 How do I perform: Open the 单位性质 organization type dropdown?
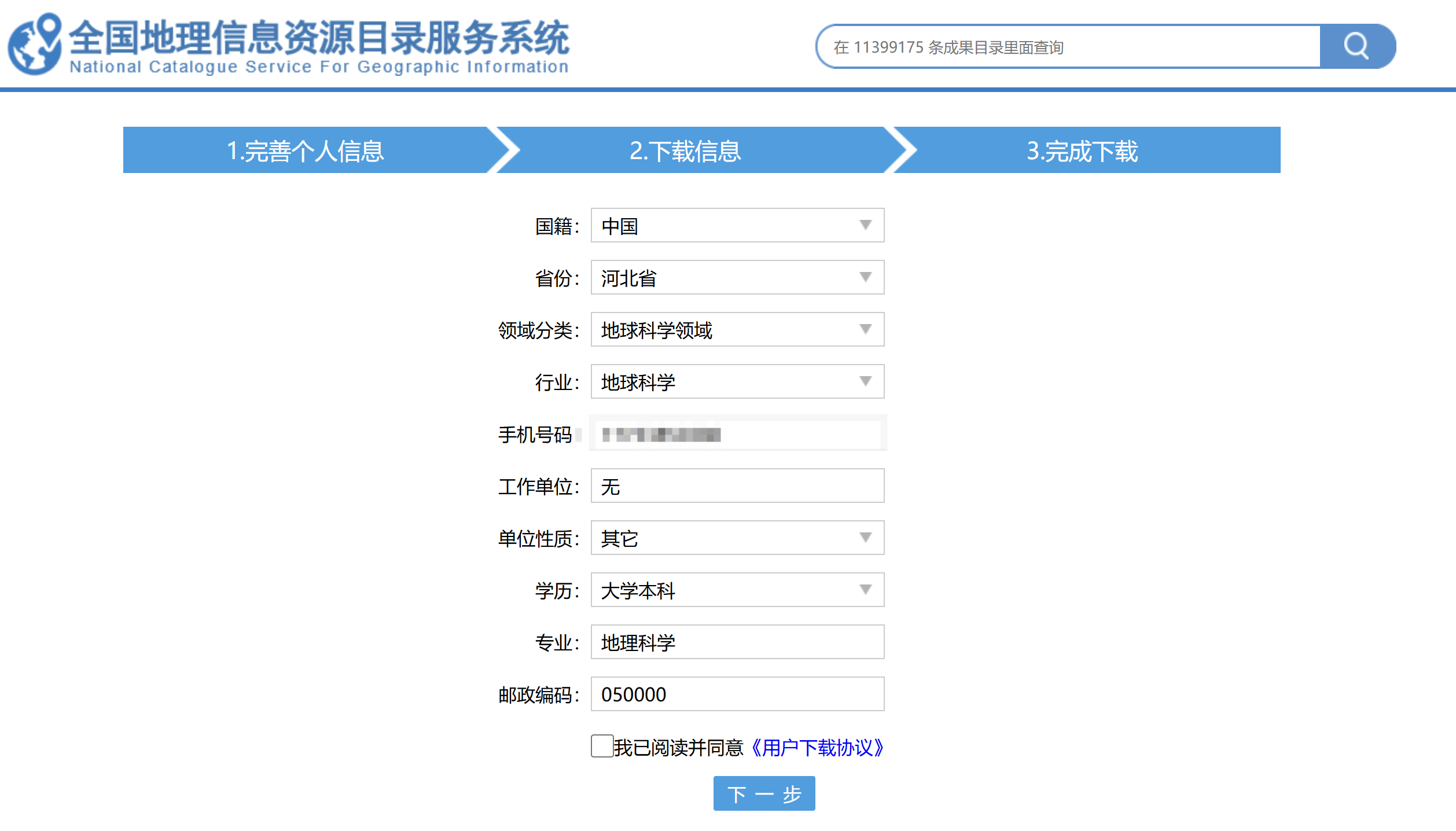[x=737, y=538]
